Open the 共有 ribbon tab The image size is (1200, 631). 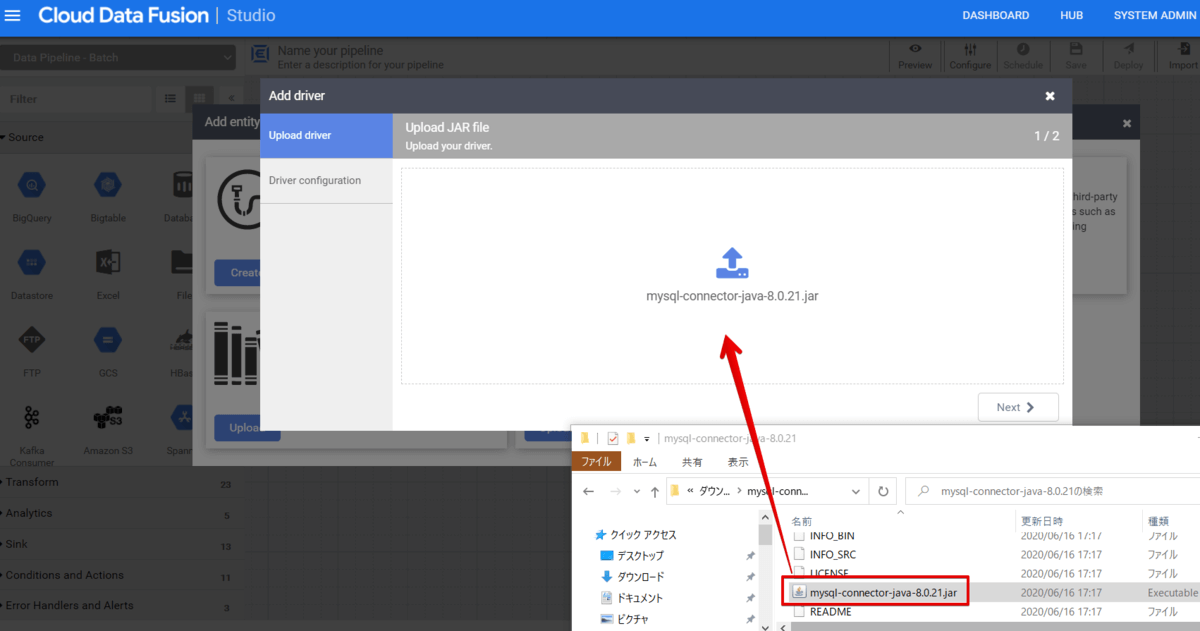pyautogui.click(x=692, y=462)
